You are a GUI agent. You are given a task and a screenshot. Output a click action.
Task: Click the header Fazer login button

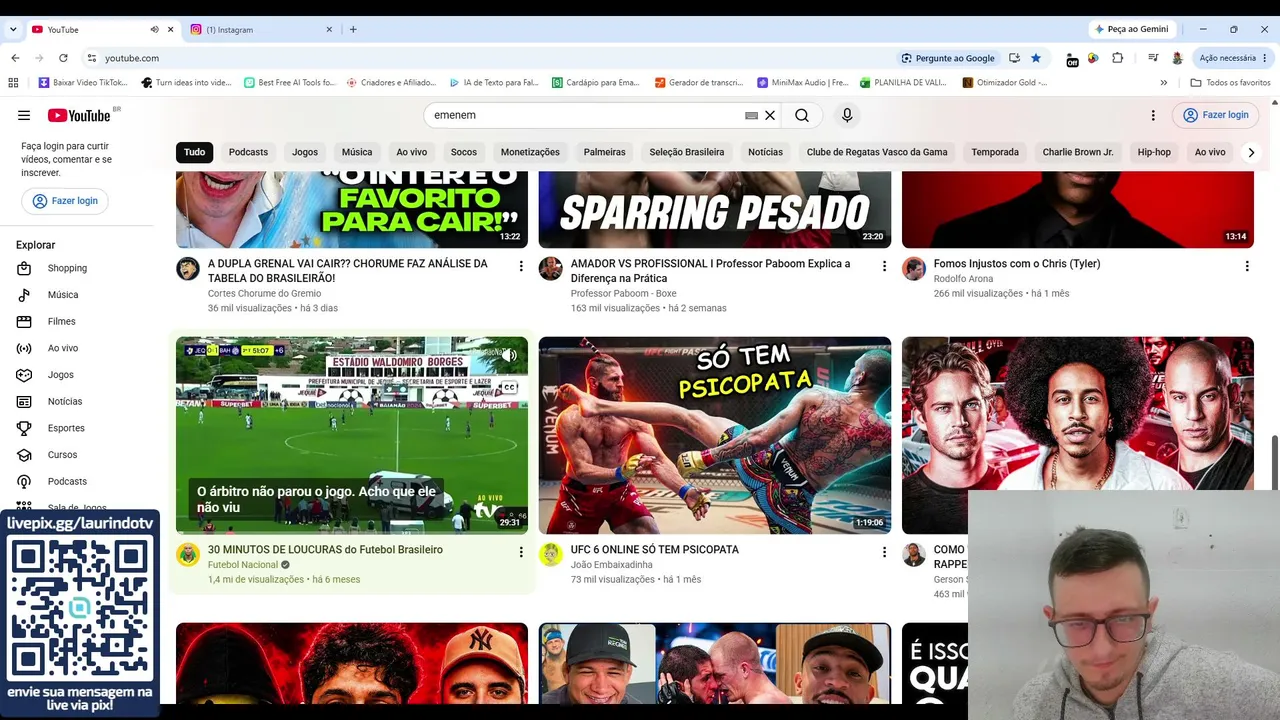1216,115
